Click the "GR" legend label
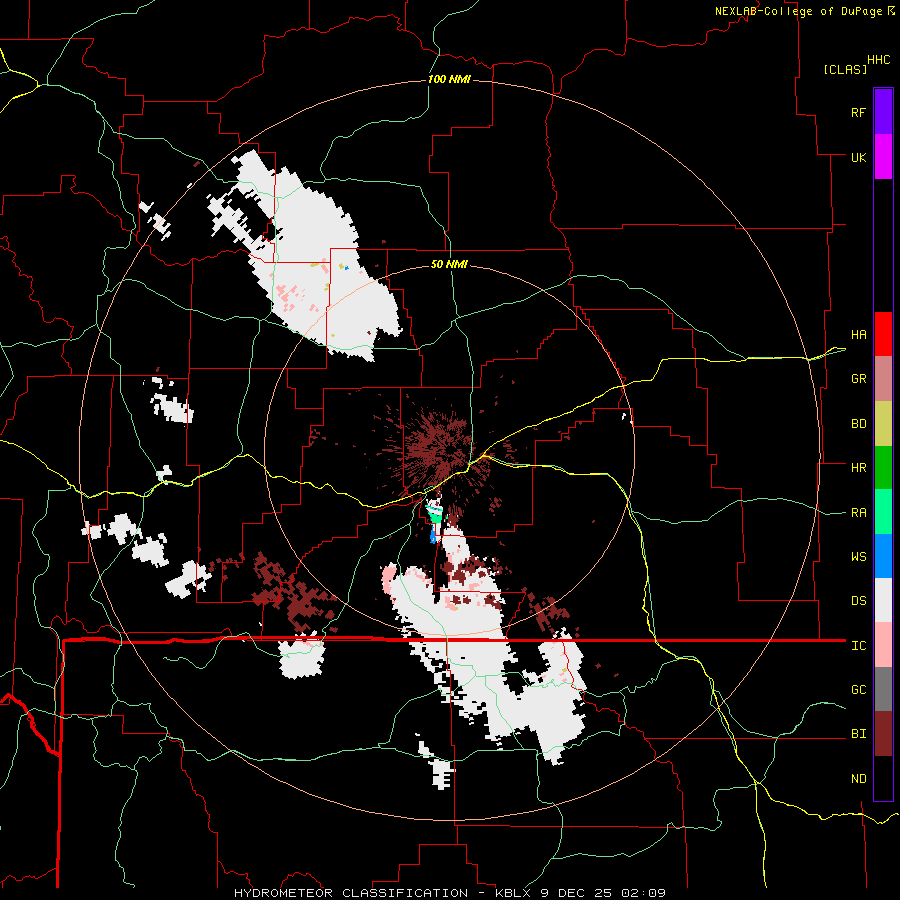Image resolution: width=900 pixels, height=900 pixels. pos(858,379)
